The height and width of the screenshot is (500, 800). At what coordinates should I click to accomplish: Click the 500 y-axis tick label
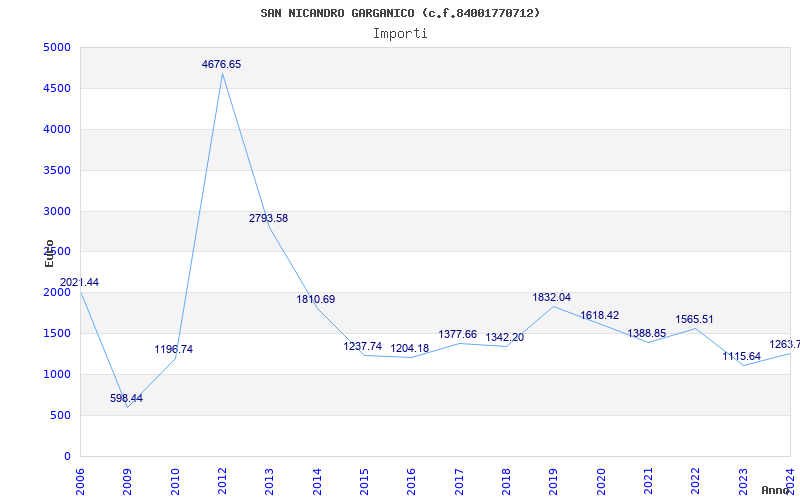pyautogui.click(x=60, y=415)
